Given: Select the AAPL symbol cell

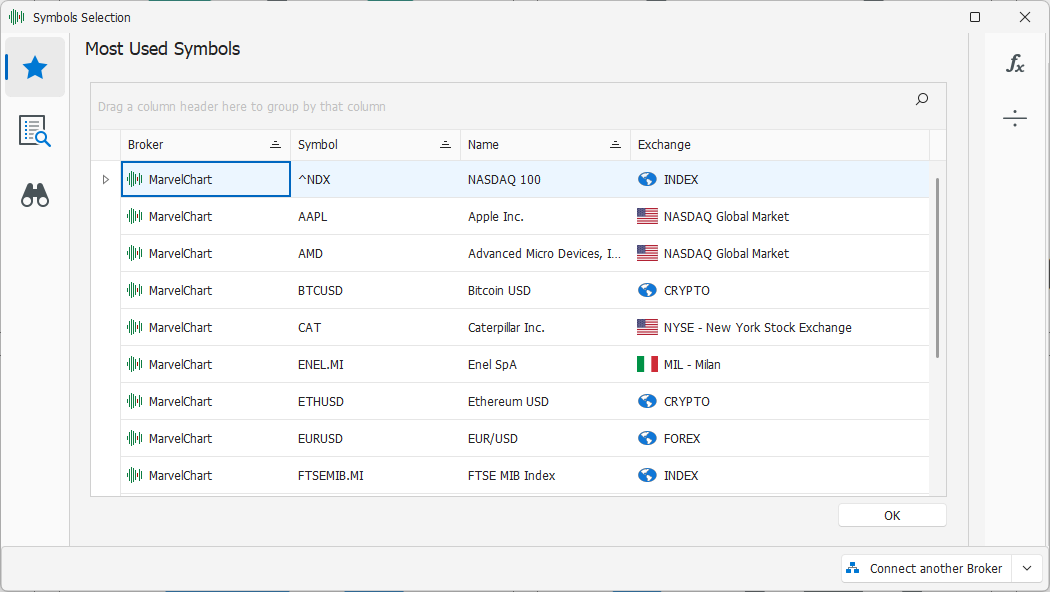Looking at the screenshot, I should pyautogui.click(x=376, y=216).
